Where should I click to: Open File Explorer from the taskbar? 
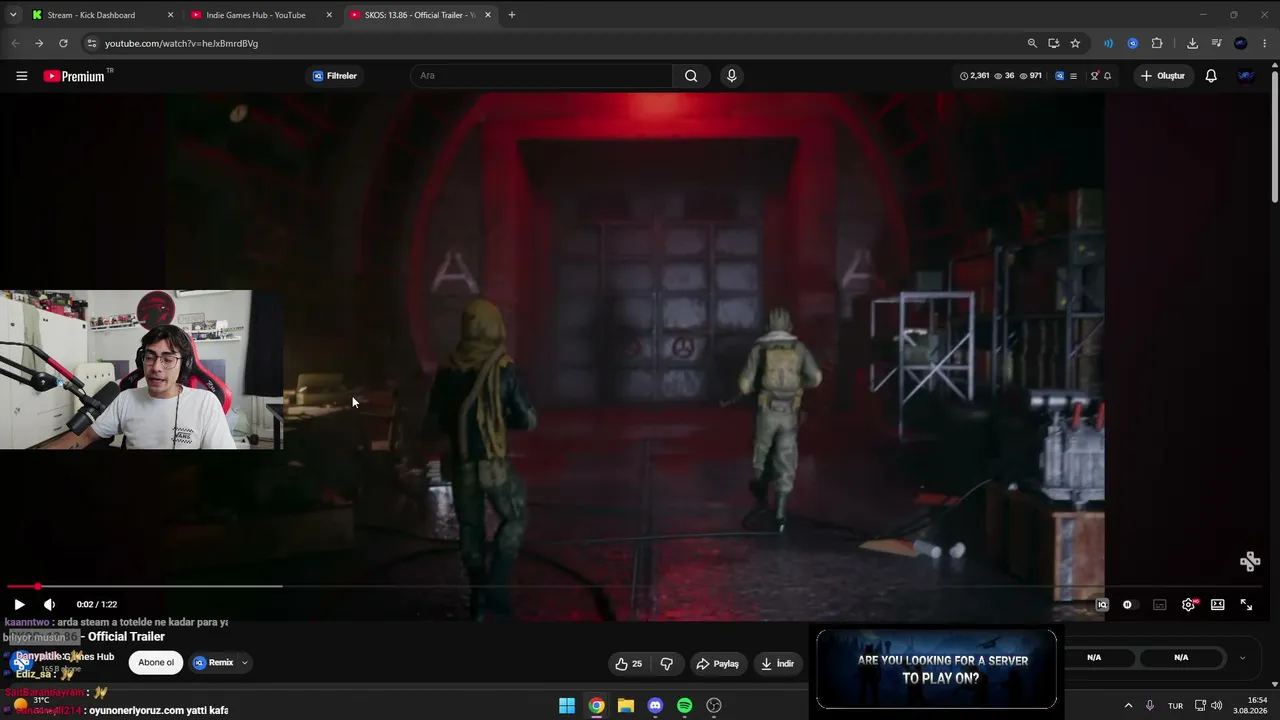click(626, 706)
